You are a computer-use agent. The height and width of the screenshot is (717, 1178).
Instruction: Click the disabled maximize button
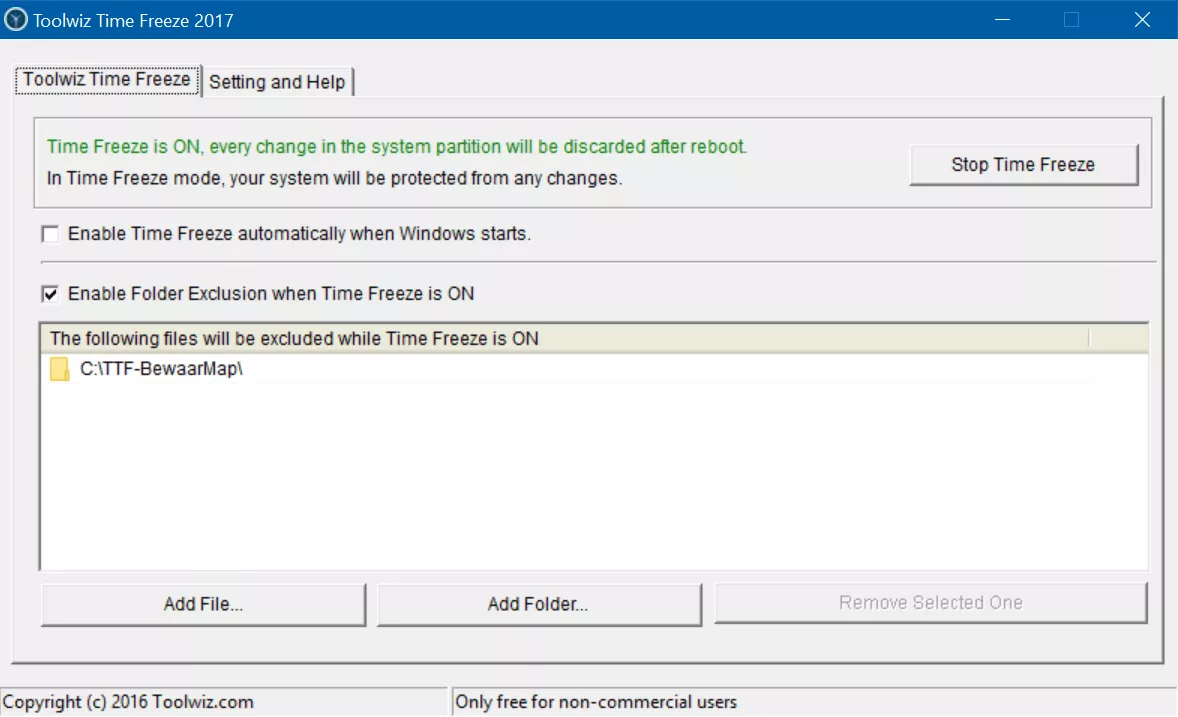click(1072, 20)
